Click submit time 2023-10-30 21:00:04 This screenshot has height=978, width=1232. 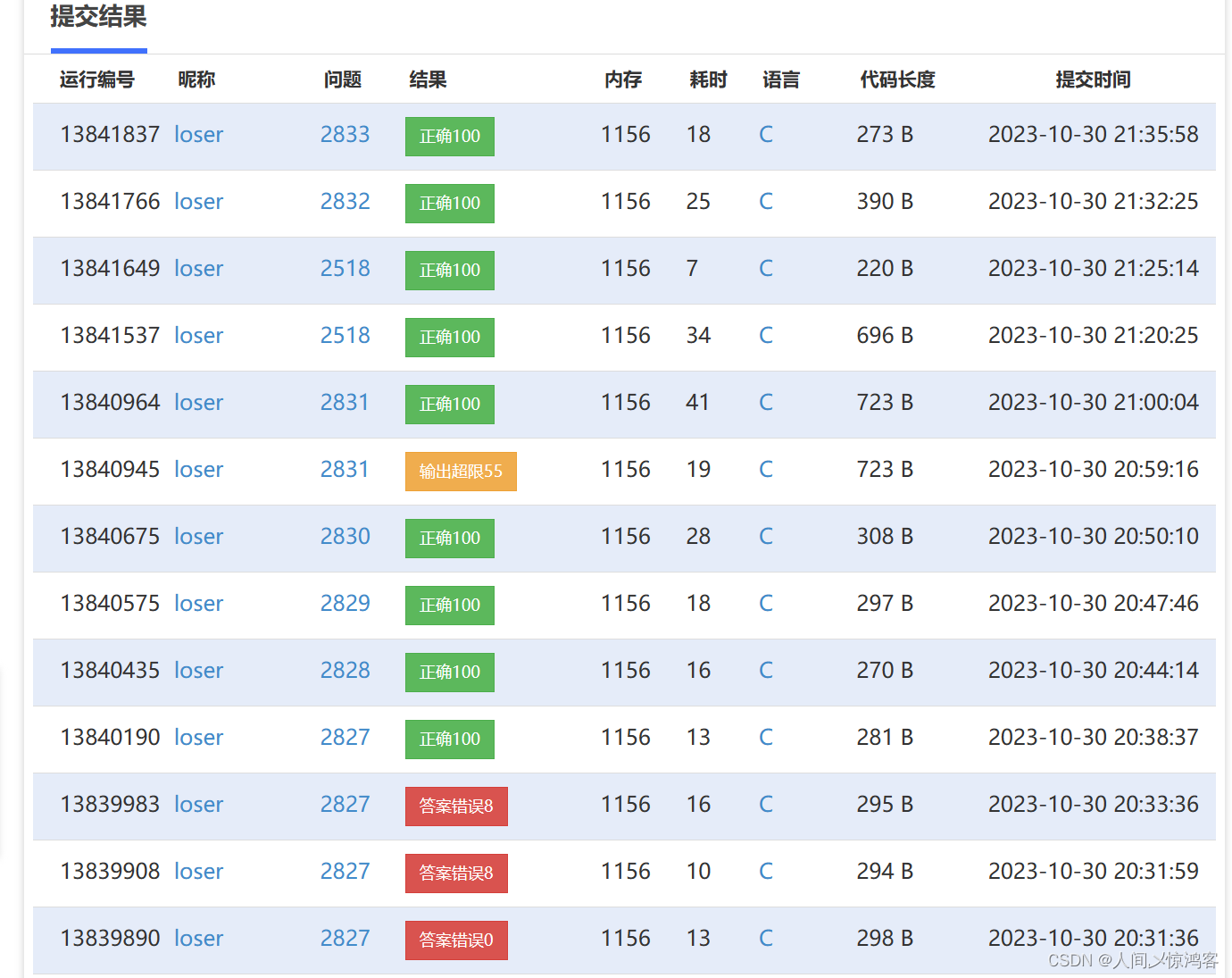[1093, 403]
